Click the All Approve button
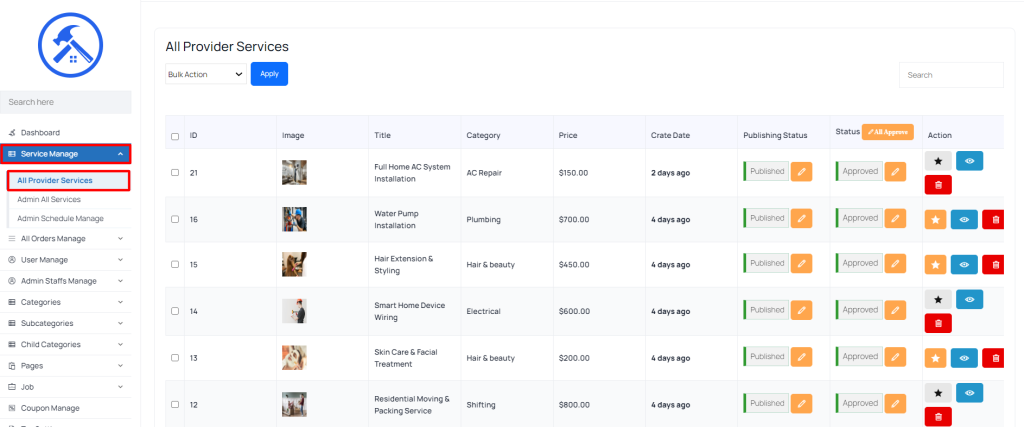The height and width of the screenshot is (427, 1024). coord(888,132)
